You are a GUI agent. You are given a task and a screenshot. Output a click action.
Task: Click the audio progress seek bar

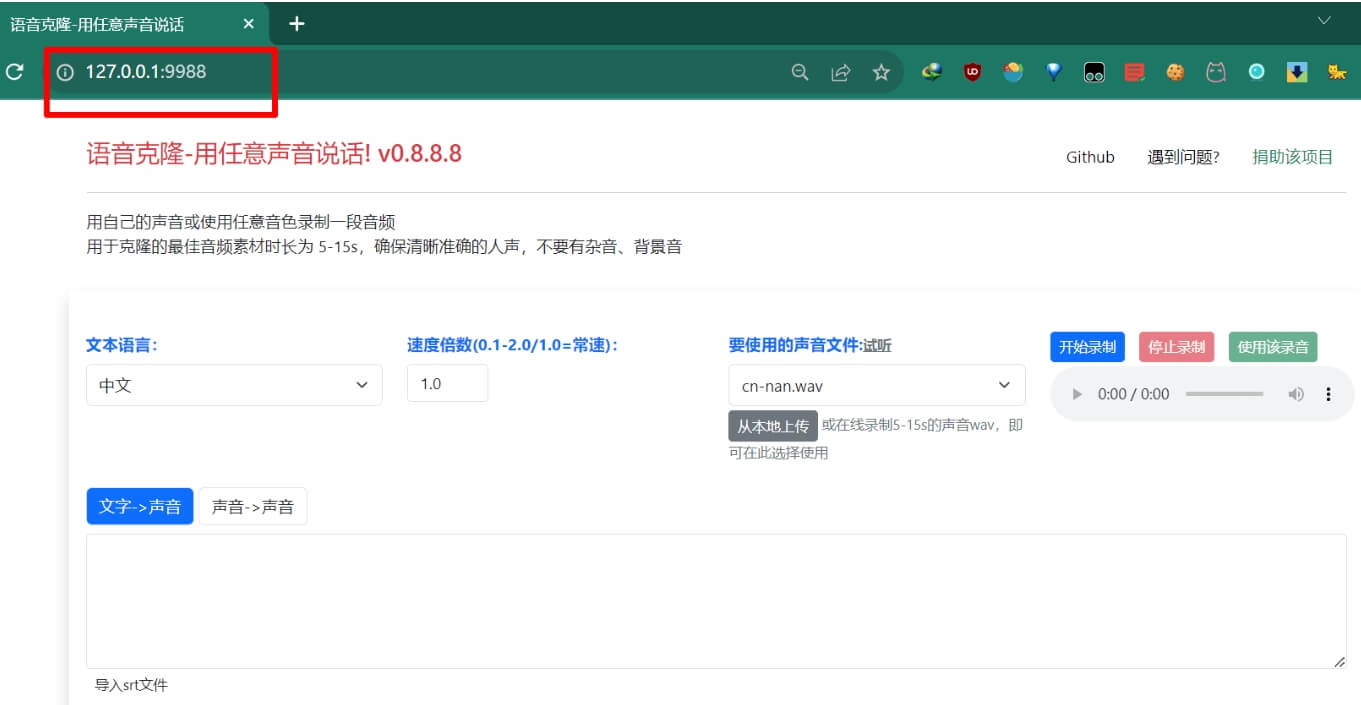click(x=1223, y=394)
